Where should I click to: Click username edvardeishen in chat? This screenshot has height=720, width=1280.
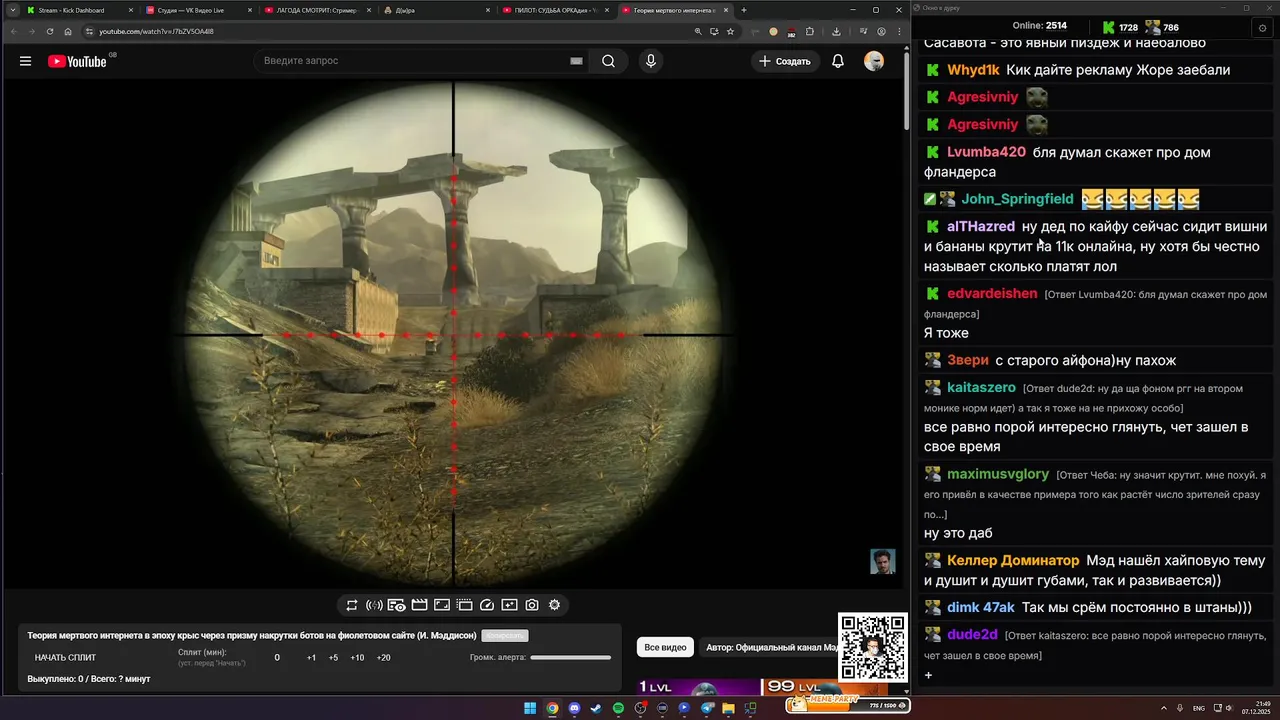(x=992, y=294)
